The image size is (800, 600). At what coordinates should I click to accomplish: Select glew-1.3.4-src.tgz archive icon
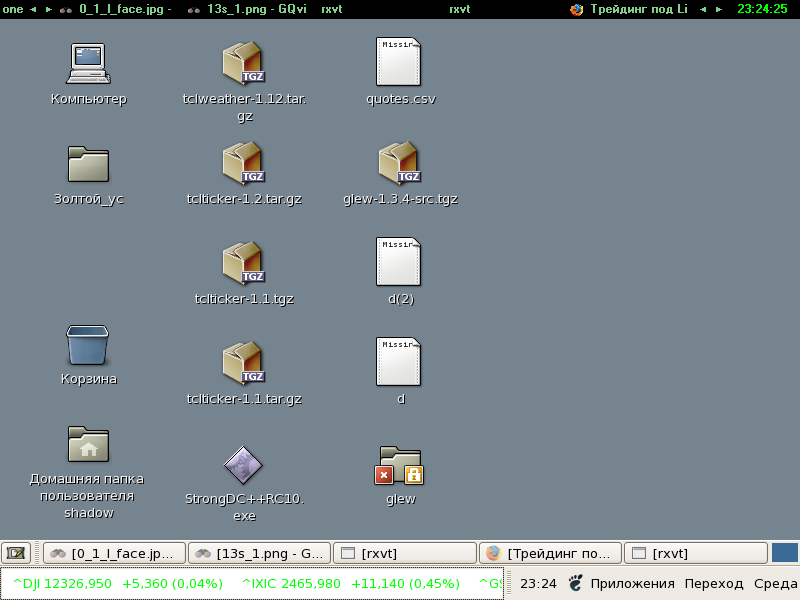pos(400,163)
